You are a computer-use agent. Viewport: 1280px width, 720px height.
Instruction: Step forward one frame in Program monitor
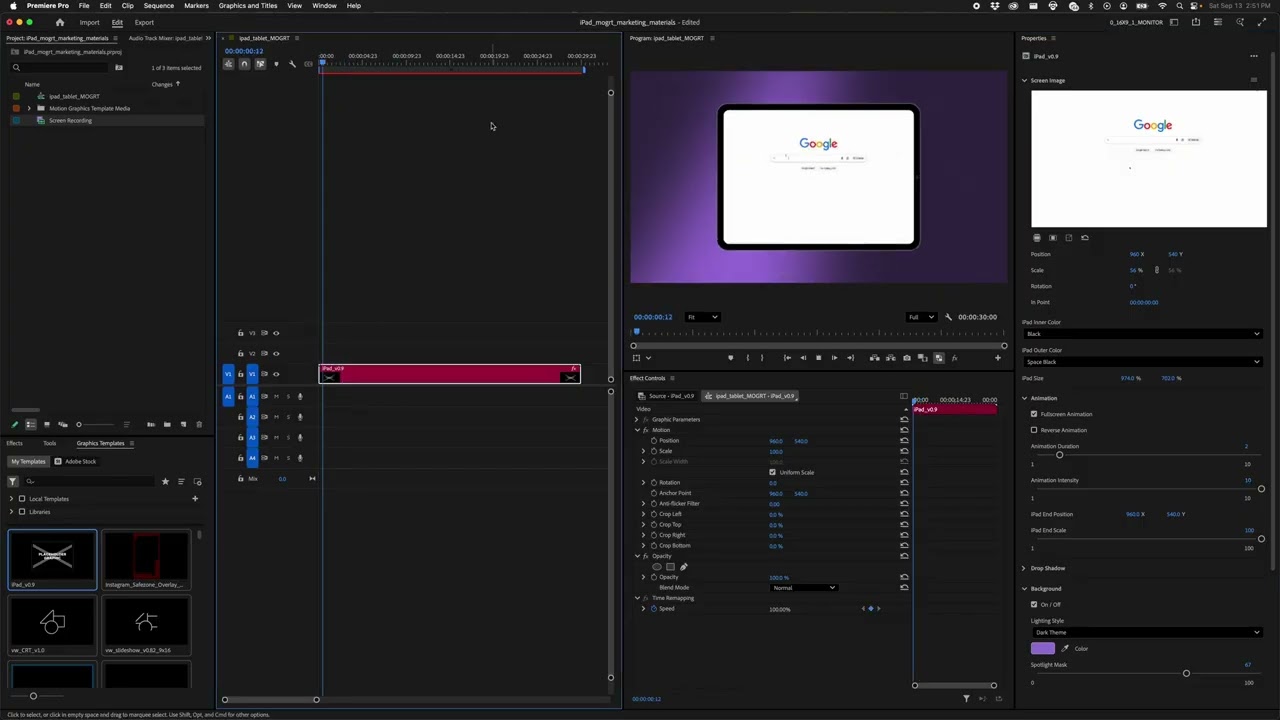tap(834, 358)
